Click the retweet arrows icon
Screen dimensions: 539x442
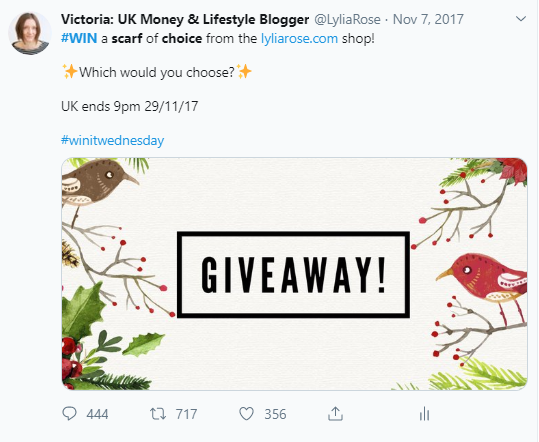pyautogui.click(x=158, y=414)
